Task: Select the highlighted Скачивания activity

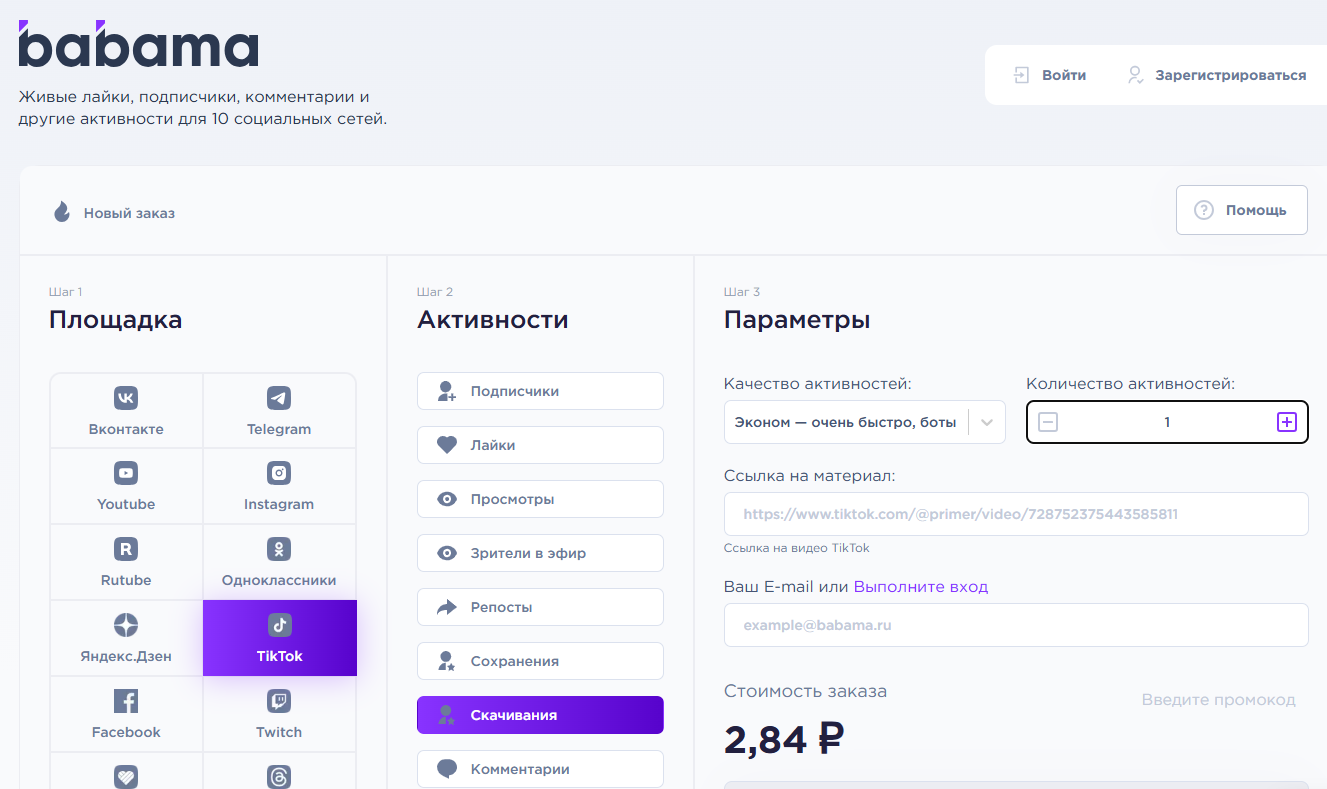Action: point(540,715)
